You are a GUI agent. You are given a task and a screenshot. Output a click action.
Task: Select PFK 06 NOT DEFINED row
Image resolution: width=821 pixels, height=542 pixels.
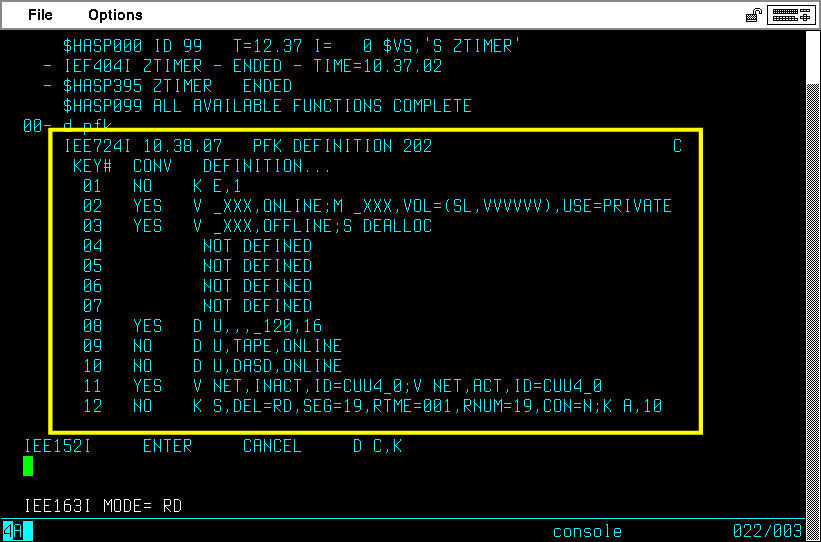197,286
